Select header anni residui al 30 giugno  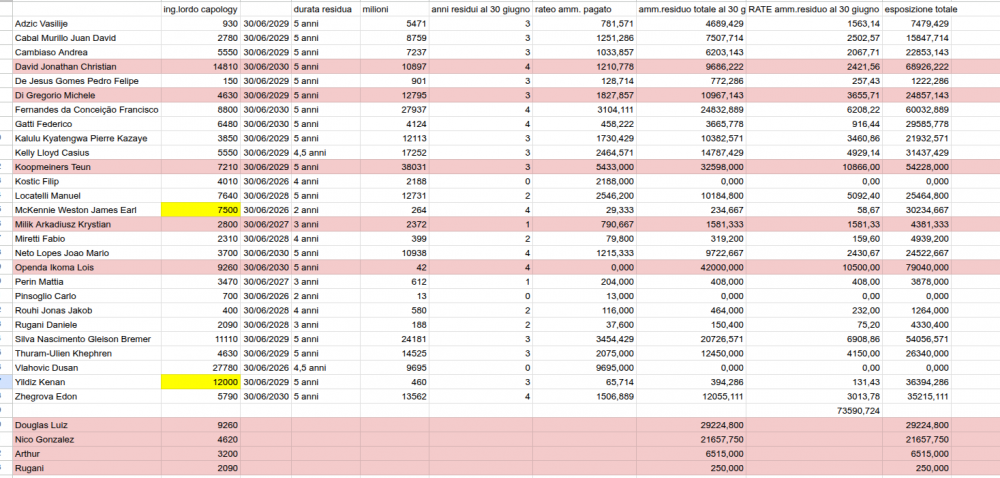[x=481, y=10]
